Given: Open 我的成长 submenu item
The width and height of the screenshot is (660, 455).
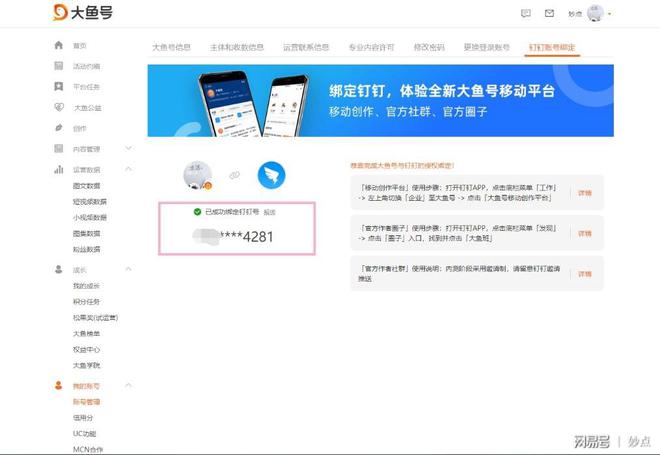Looking at the screenshot, I should click(86, 286).
